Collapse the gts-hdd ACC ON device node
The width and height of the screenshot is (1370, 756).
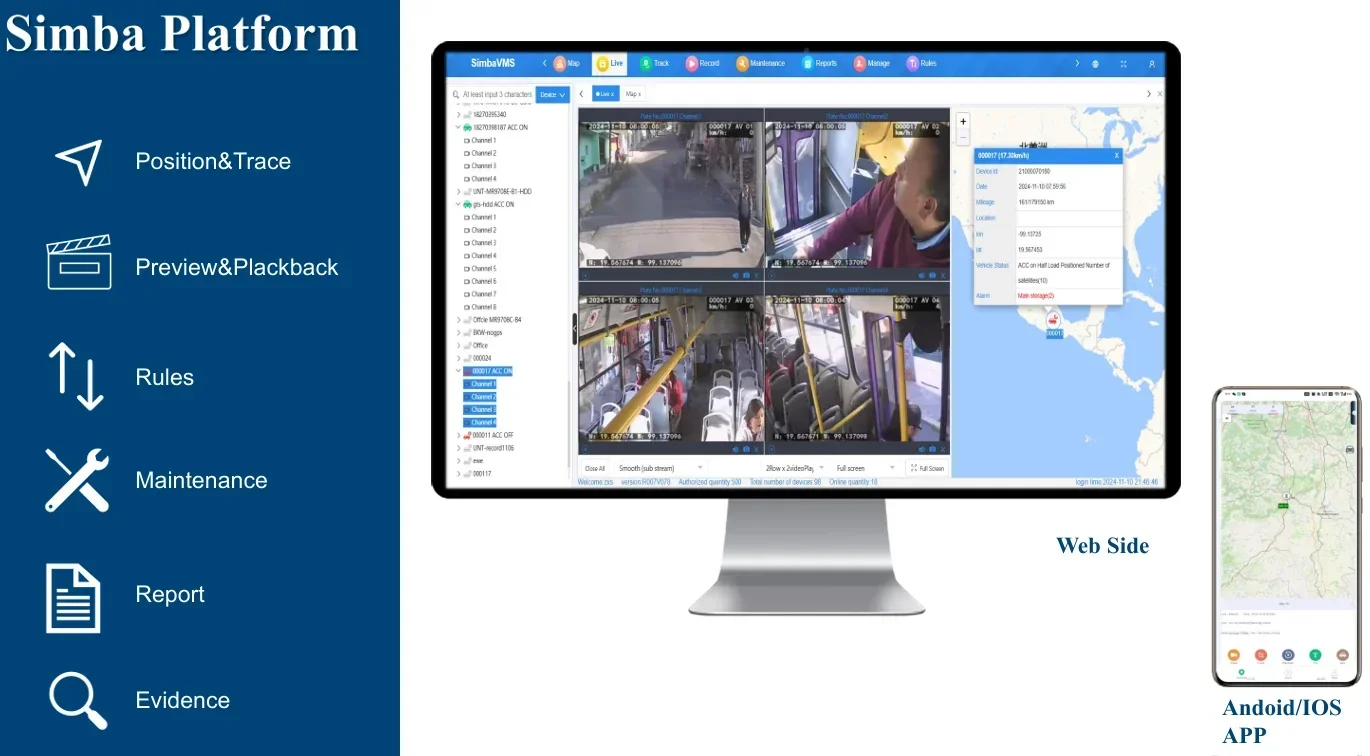[458, 204]
